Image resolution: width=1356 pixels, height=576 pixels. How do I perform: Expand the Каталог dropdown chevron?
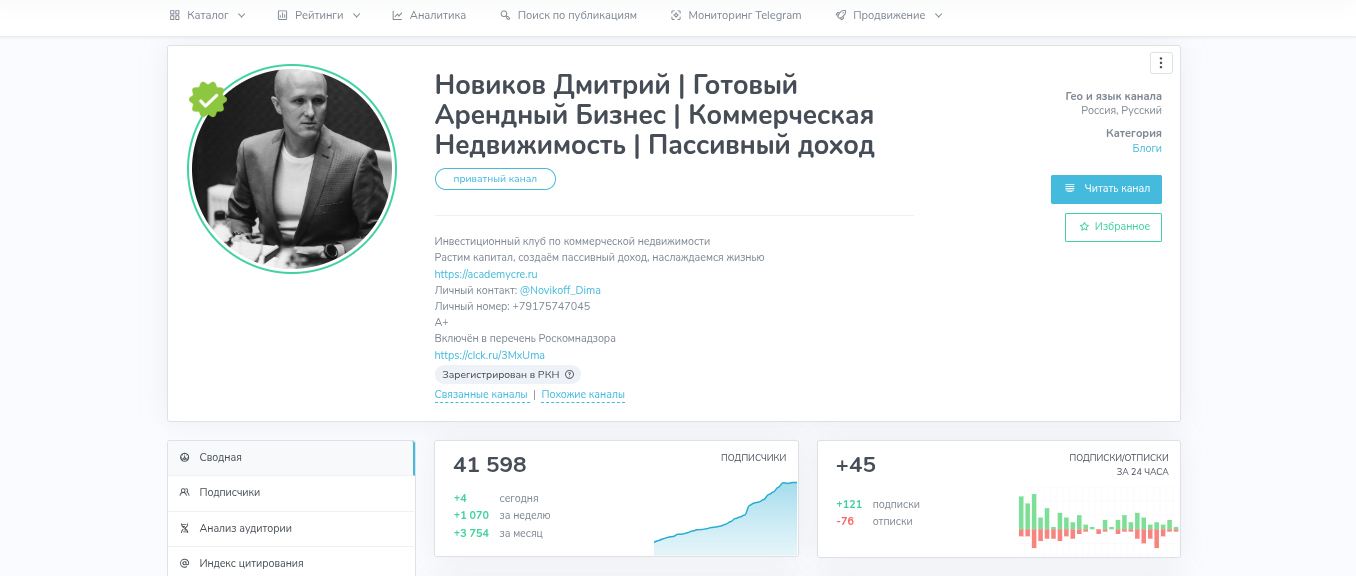point(241,15)
